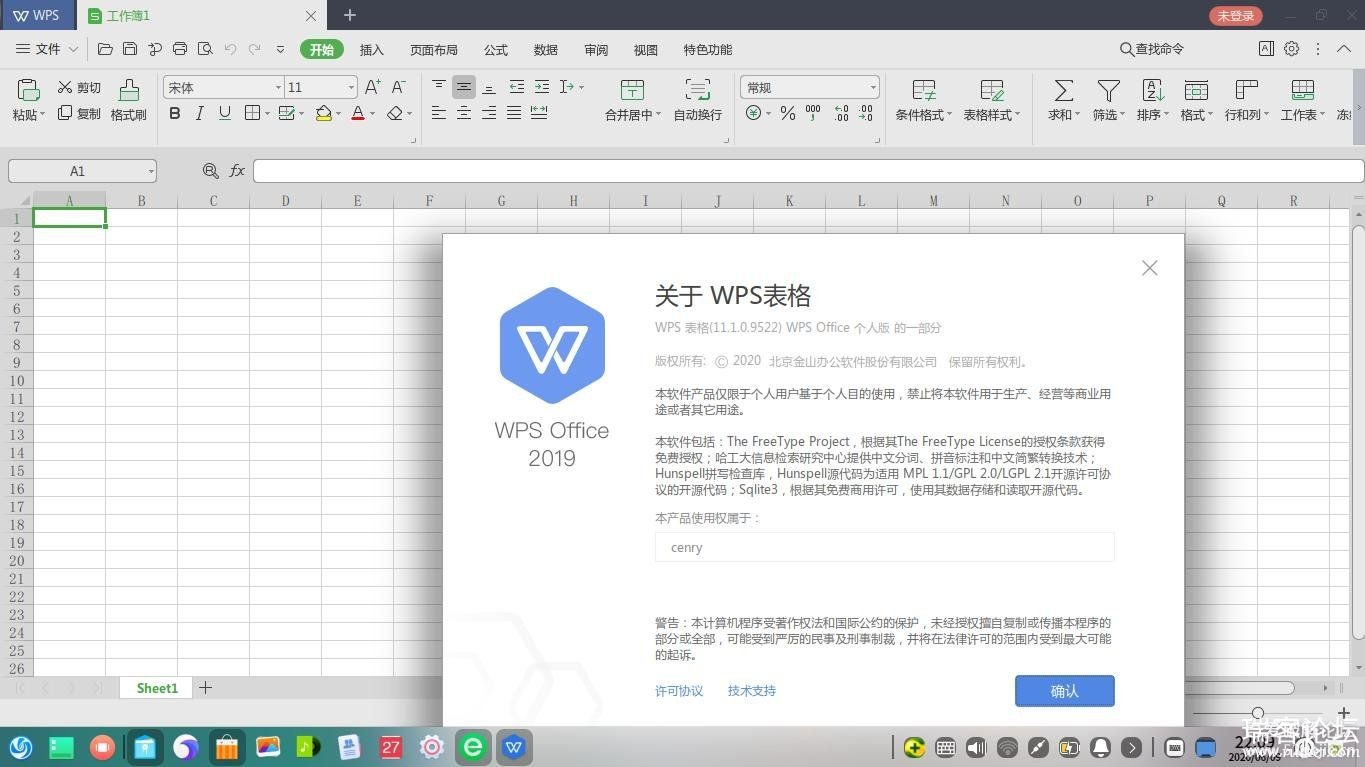Open the font name dropdown (宋体)
The height and width of the screenshot is (767, 1365).
click(278, 88)
